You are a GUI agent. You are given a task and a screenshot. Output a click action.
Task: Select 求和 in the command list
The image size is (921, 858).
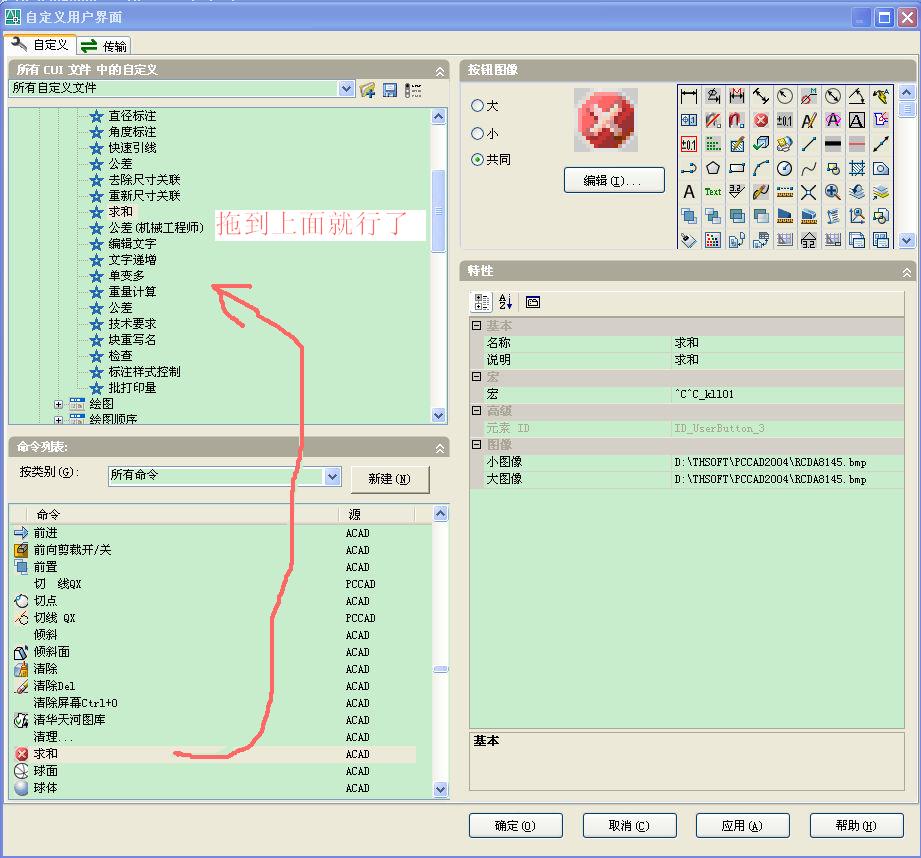point(214,754)
